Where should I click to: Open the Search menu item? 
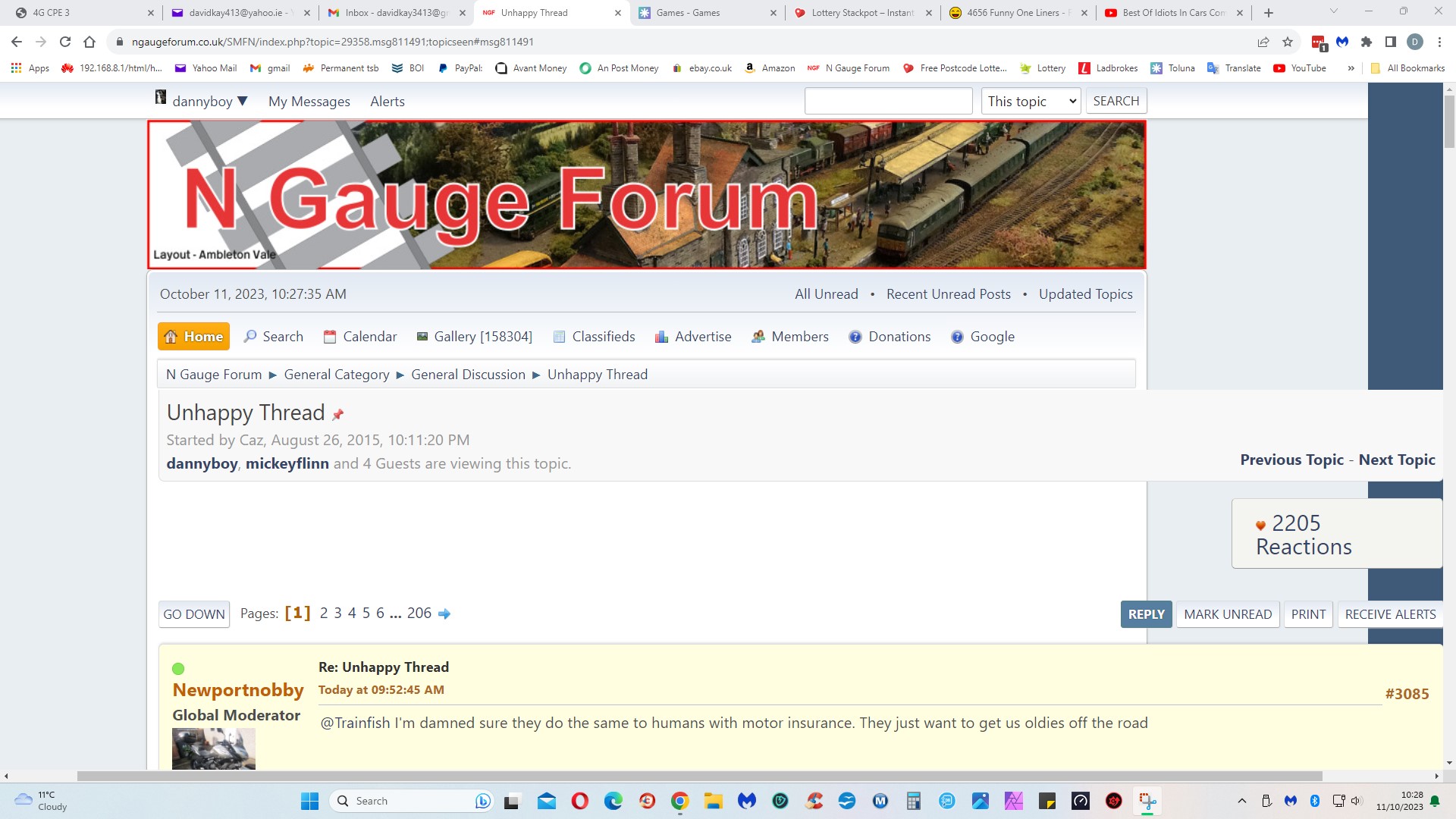(x=273, y=337)
